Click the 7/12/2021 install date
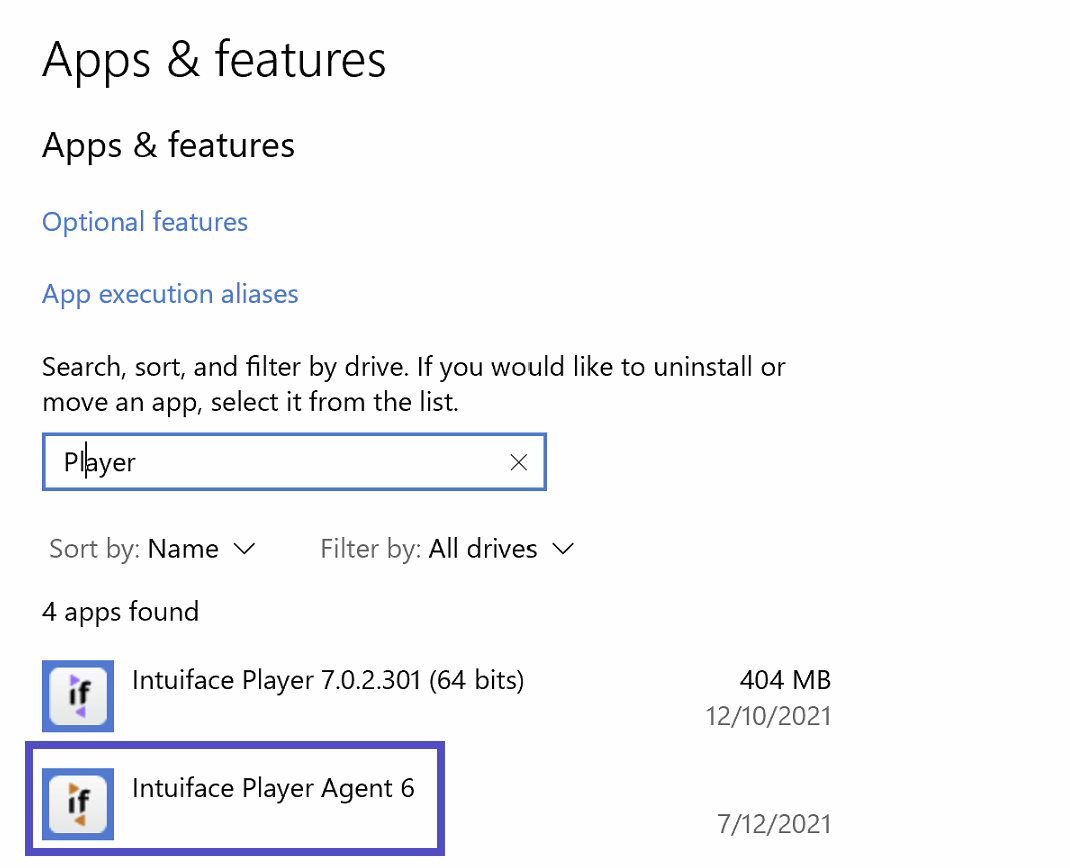The width and height of the screenshot is (1070, 868). coord(775,824)
